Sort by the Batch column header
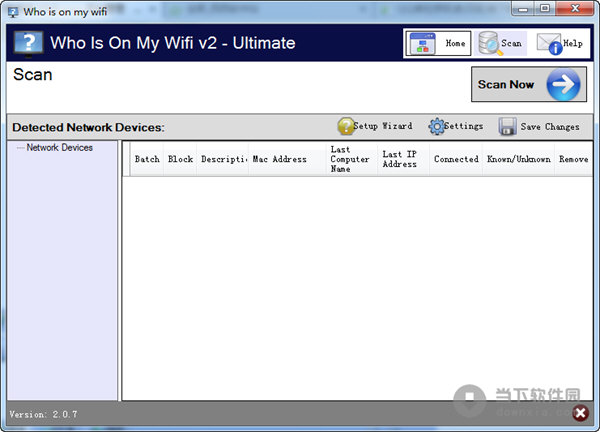This screenshot has width=600, height=432. coord(147,159)
